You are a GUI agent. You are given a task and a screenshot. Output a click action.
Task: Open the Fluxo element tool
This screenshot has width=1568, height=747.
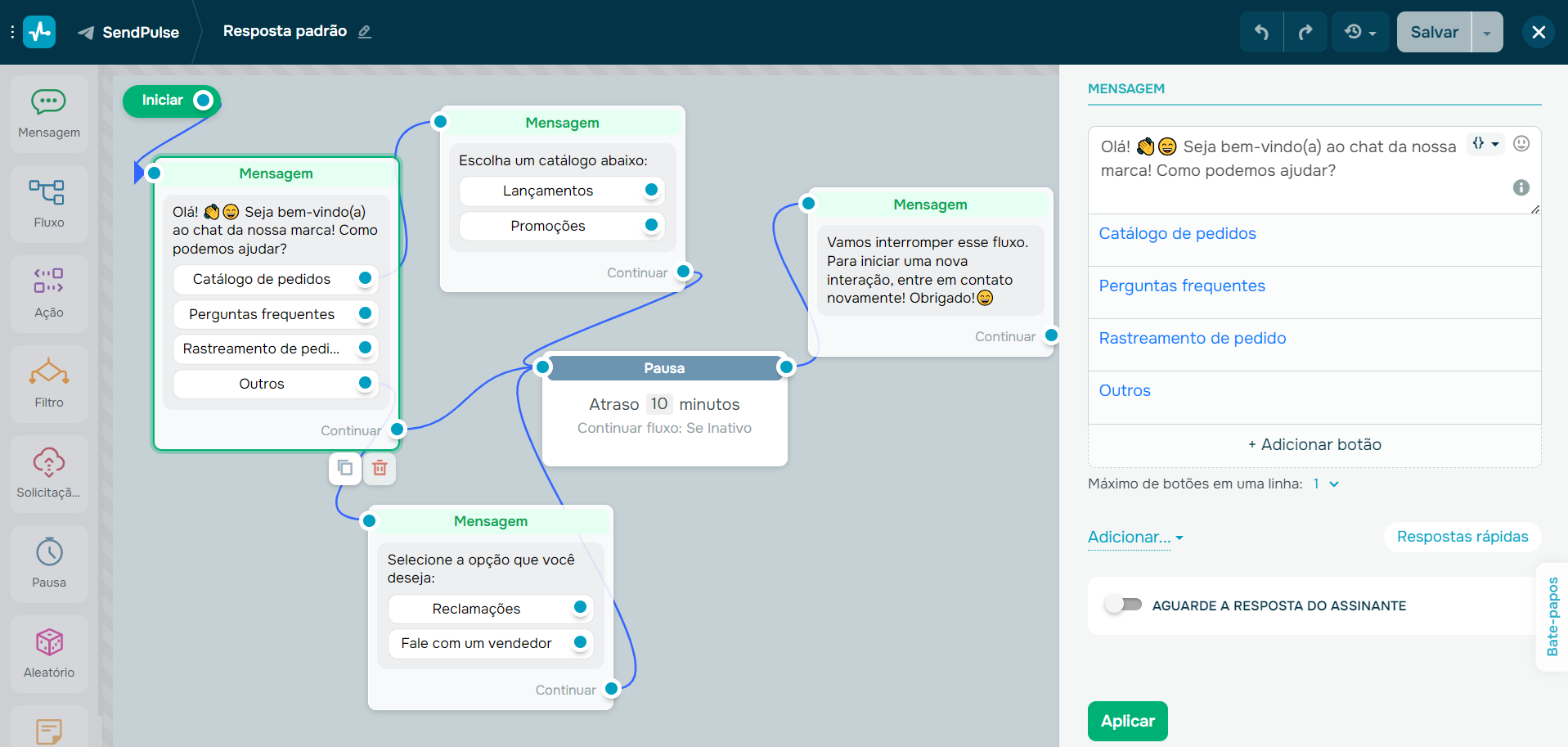[48, 203]
